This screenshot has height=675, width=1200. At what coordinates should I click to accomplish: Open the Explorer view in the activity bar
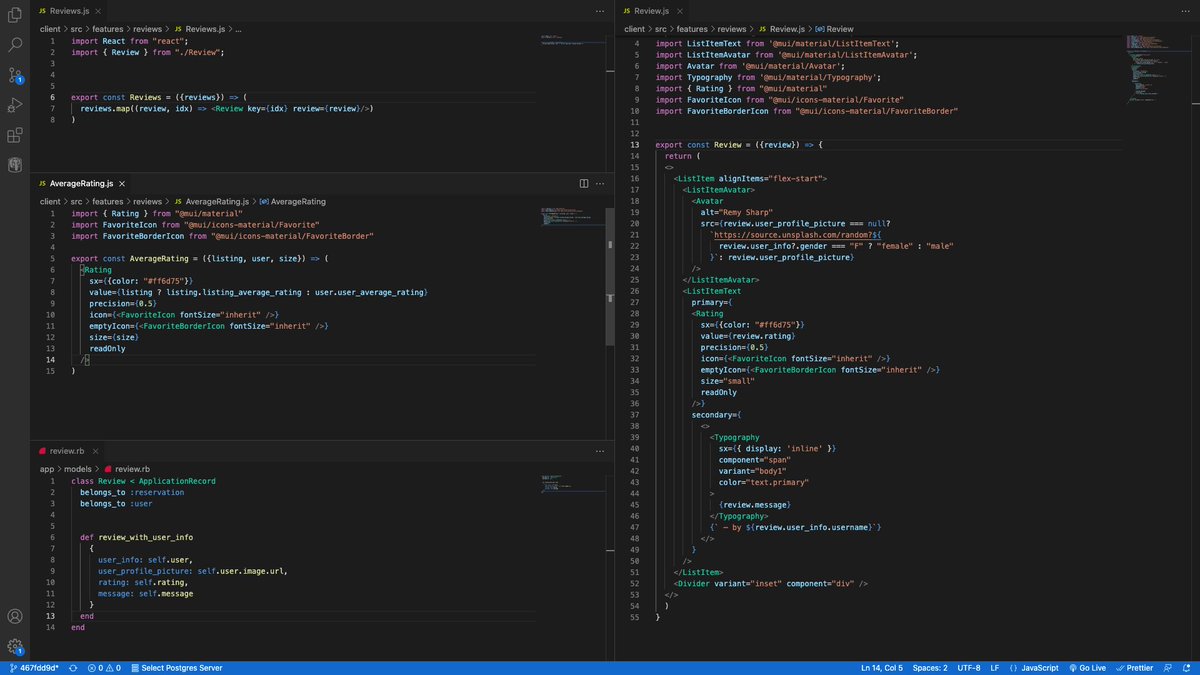tap(15, 15)
